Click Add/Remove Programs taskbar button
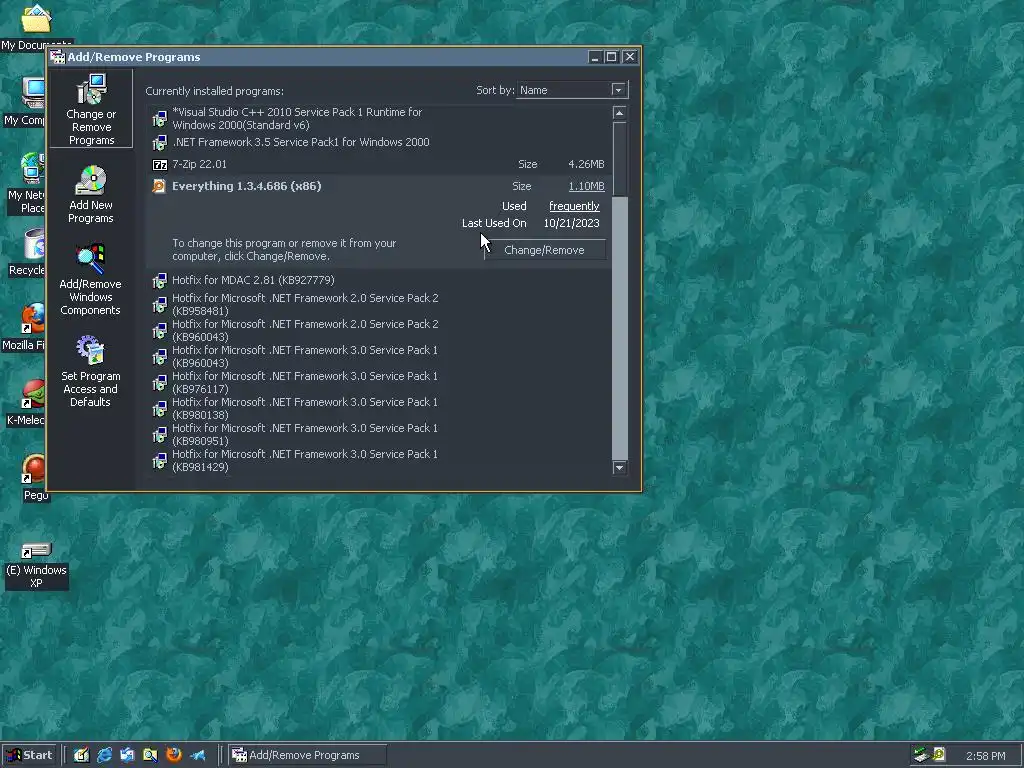This screenshot has height=768, width=1024. point(307,755)
